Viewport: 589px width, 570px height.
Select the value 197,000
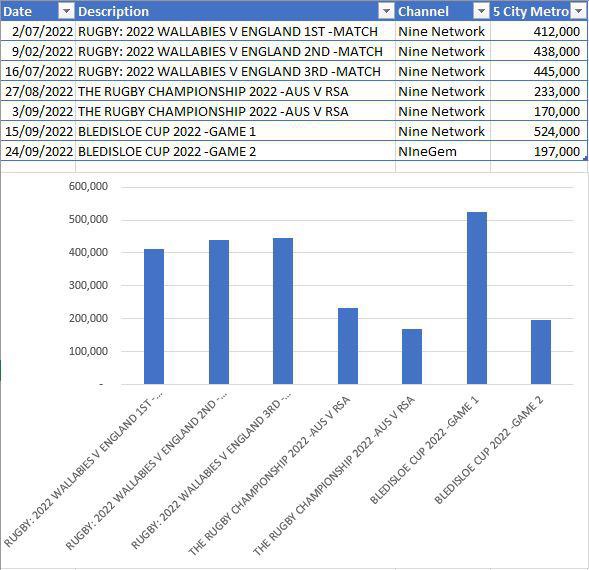coord(539,151)
